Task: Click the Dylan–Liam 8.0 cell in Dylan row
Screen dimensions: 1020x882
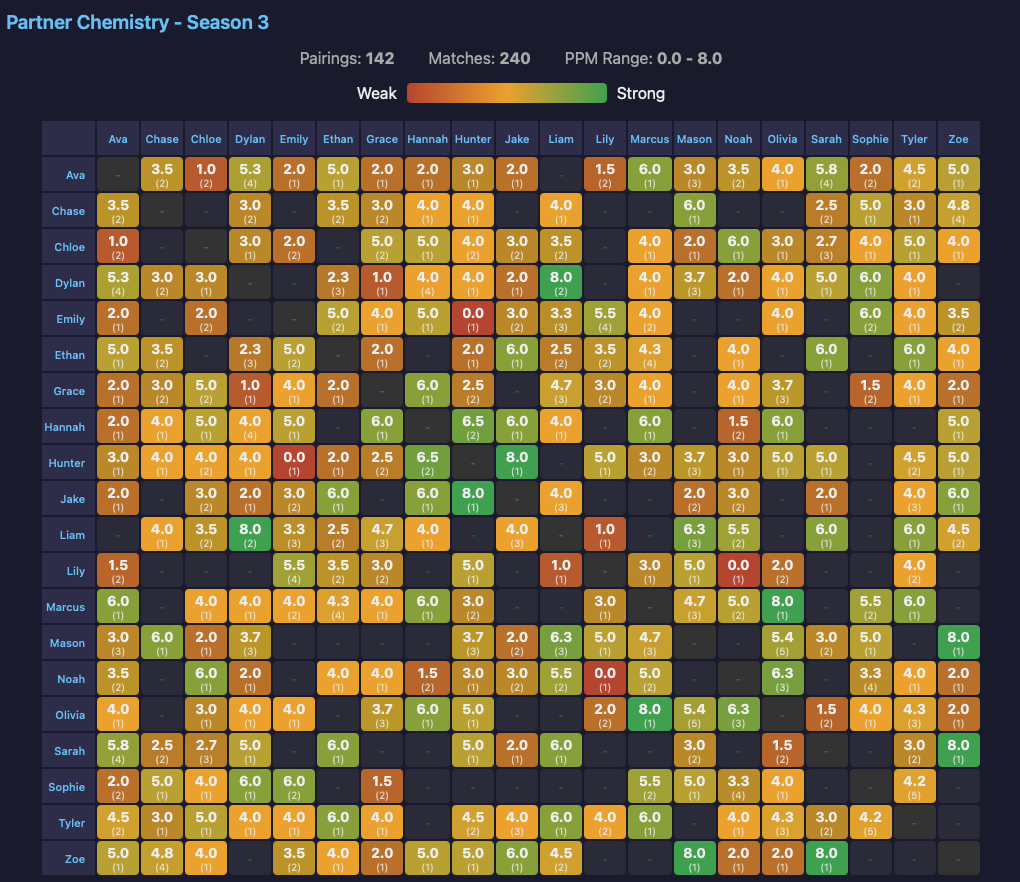Action: tap(561, 283)
